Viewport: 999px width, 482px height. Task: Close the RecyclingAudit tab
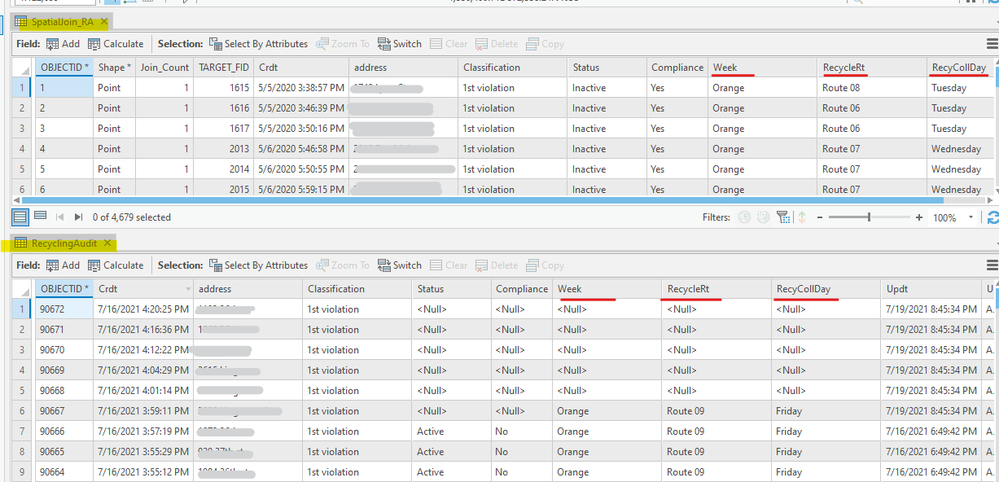(x=108, y=243)
